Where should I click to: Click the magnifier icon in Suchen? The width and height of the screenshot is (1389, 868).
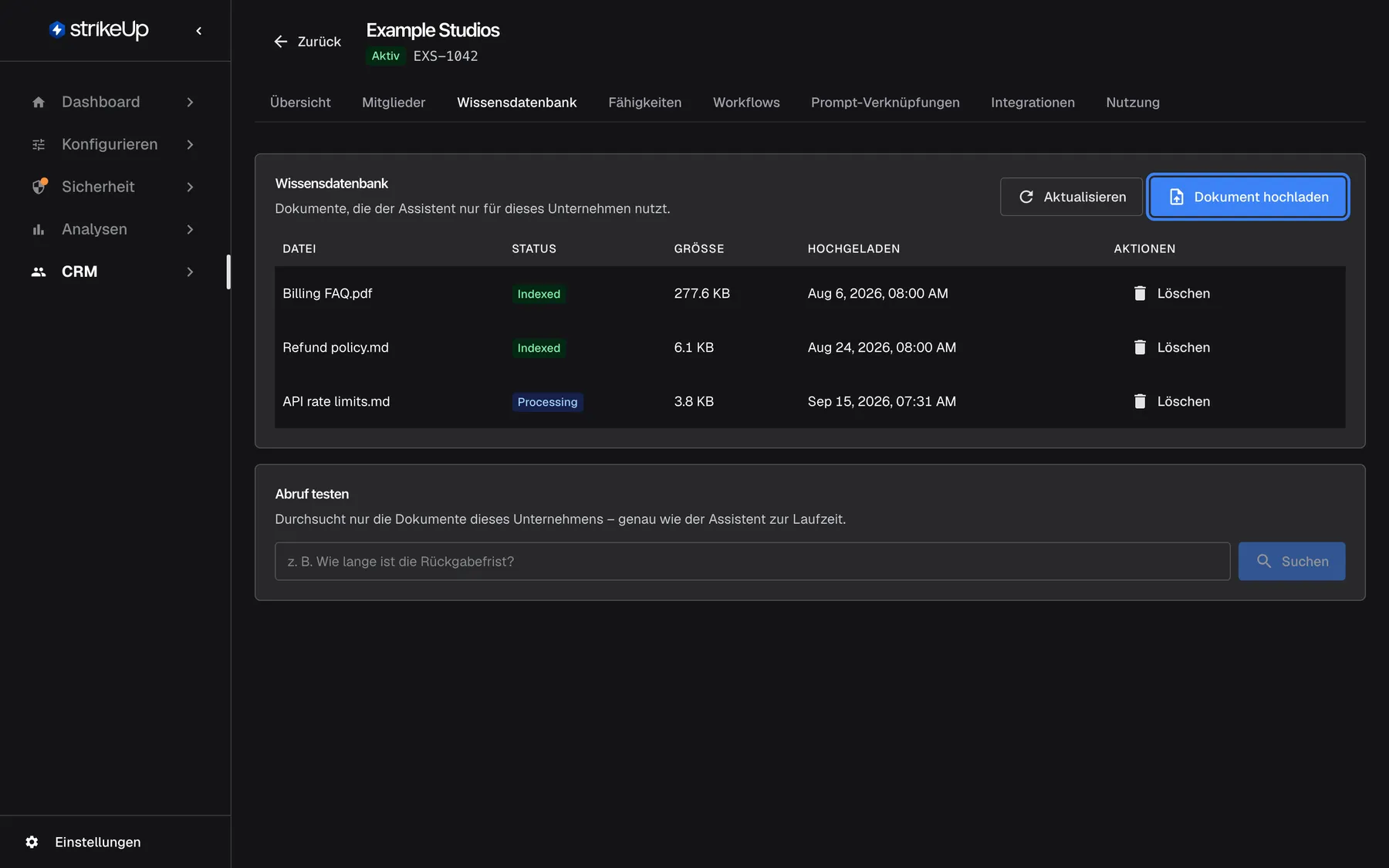coord(1264,561)
